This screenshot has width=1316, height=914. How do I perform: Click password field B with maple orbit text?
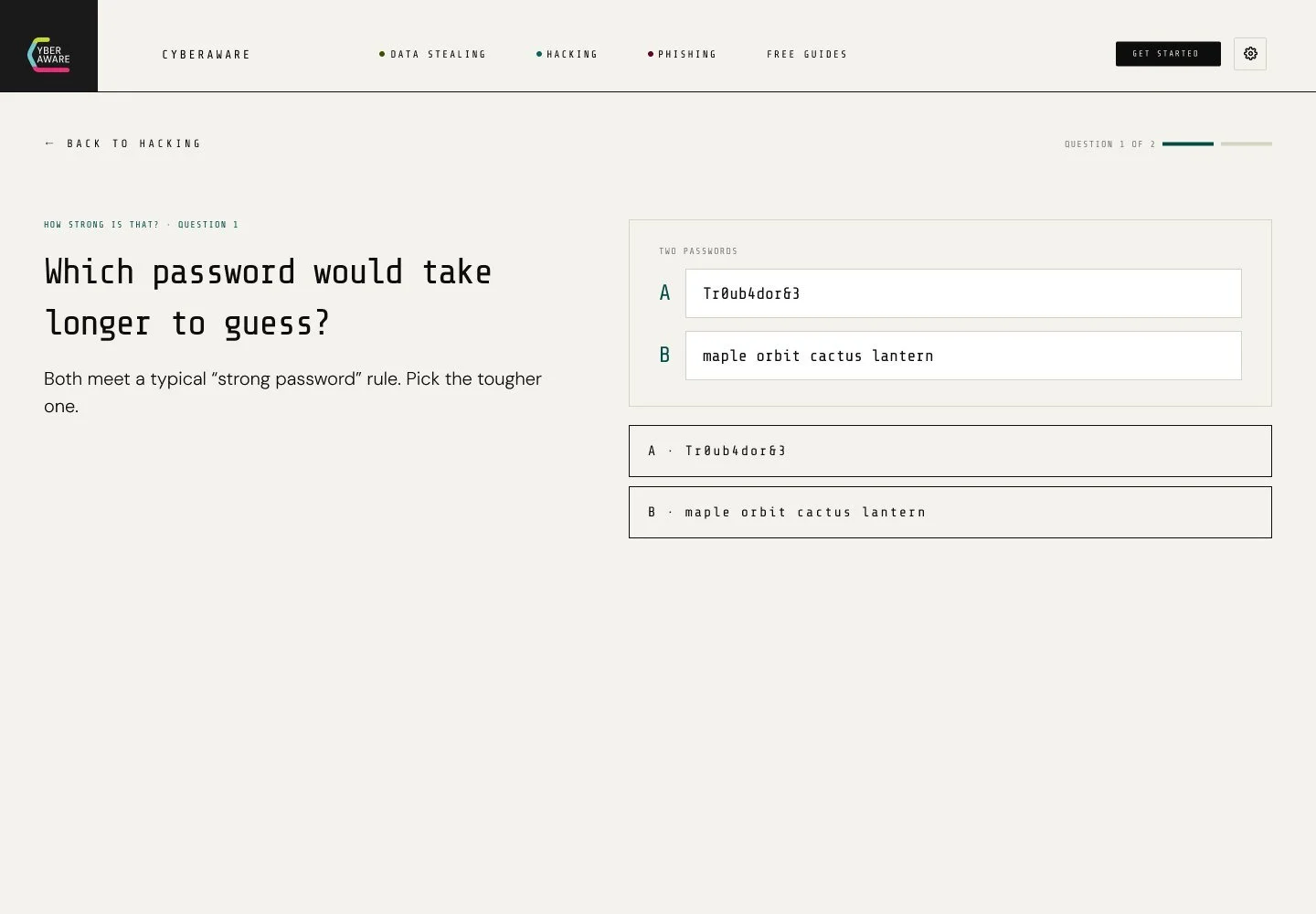pyautogui.click(x=963, y=356)
